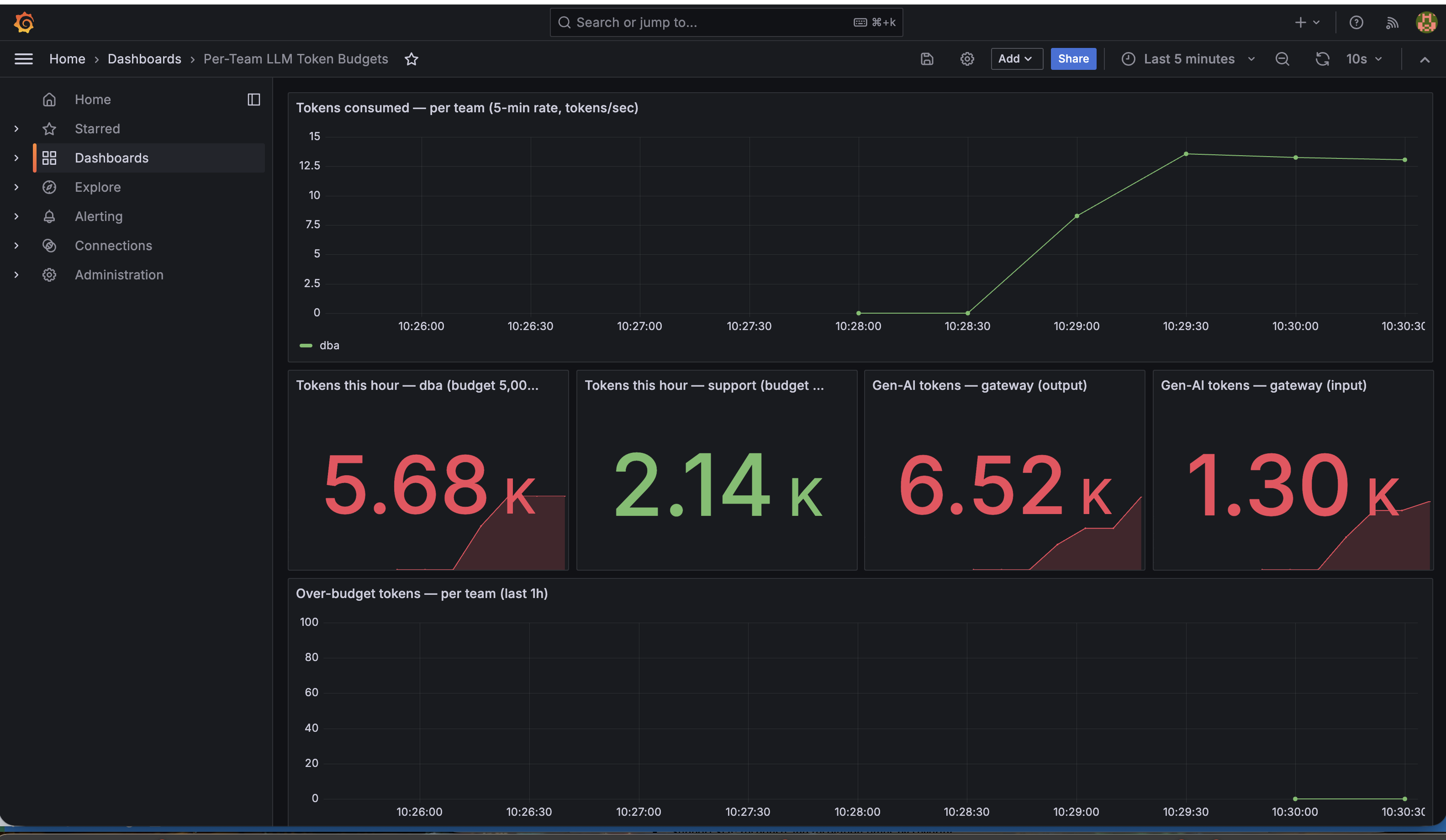Toggle the hamburger menu icon
The image size is (1446, 840).
tap(24, 58)
